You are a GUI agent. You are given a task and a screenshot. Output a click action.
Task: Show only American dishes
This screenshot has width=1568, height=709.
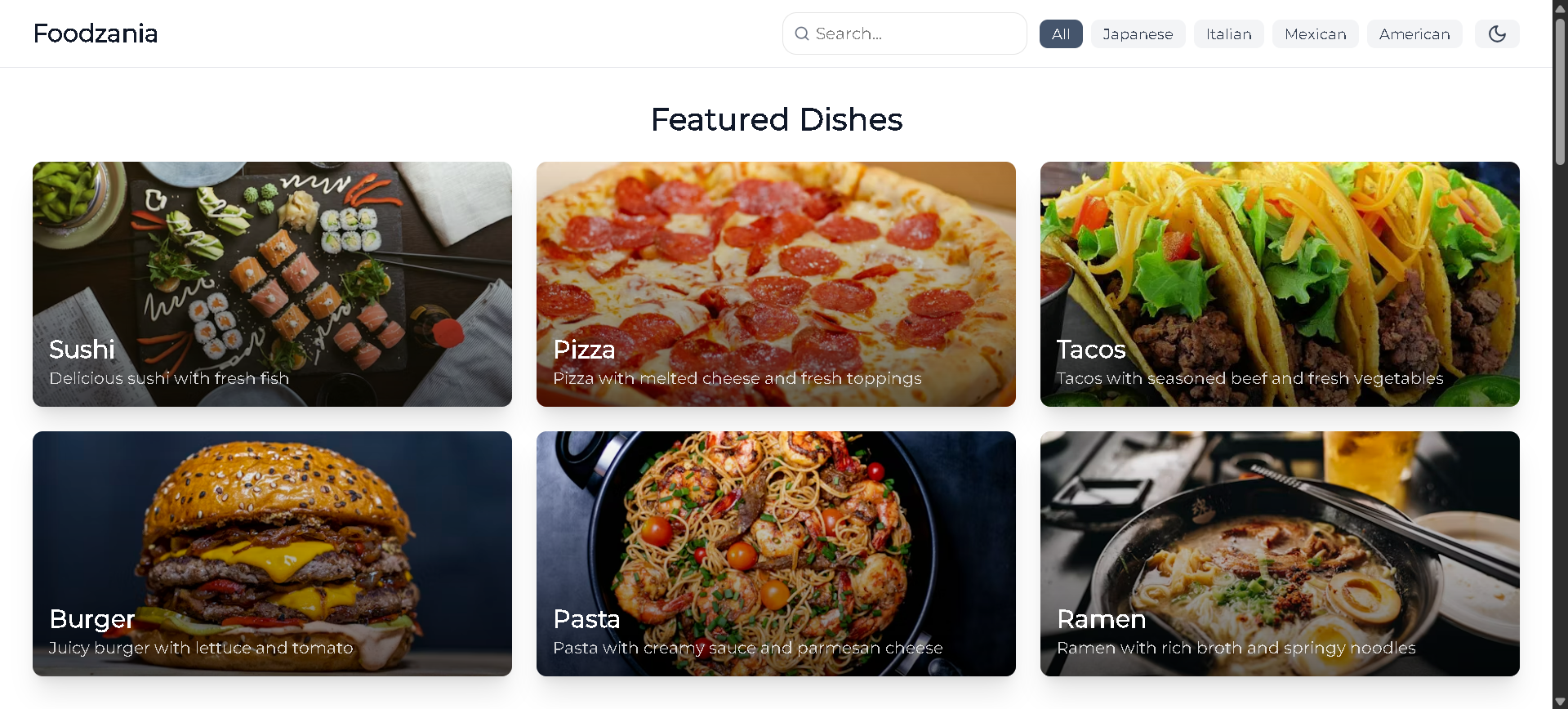(1414, 33)
